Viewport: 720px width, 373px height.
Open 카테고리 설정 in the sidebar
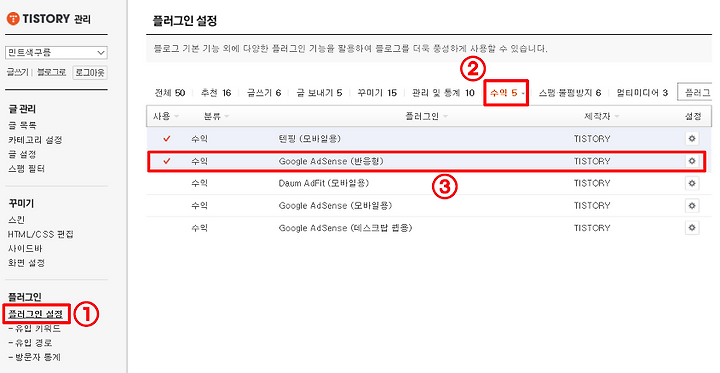click(35, 140)
